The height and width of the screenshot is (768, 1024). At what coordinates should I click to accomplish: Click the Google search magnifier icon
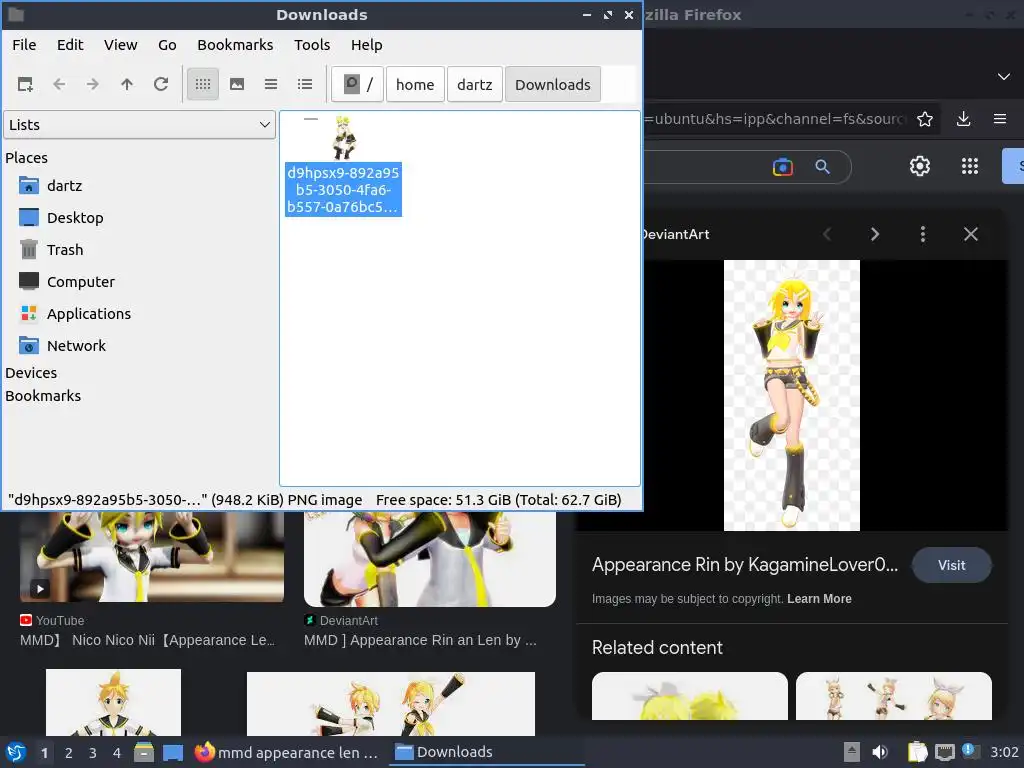point(823,167)
